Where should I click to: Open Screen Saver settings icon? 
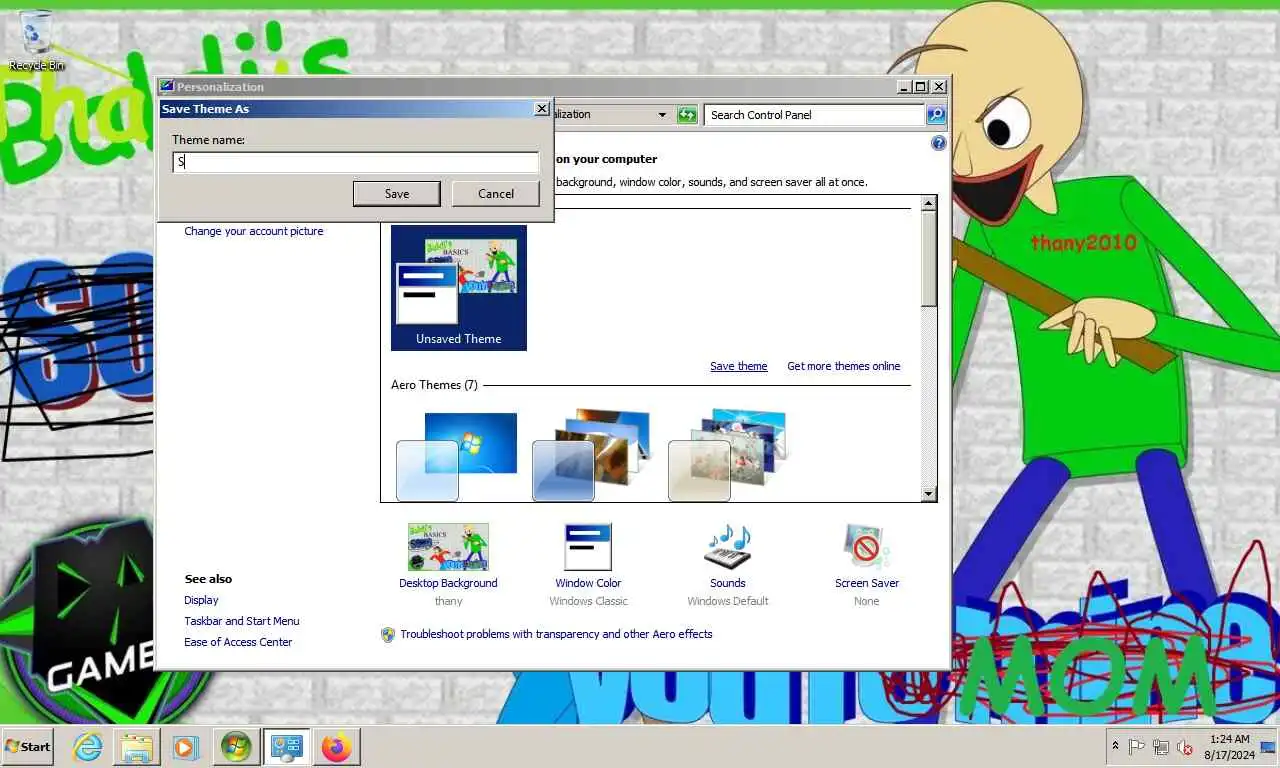tap(867, 547)
